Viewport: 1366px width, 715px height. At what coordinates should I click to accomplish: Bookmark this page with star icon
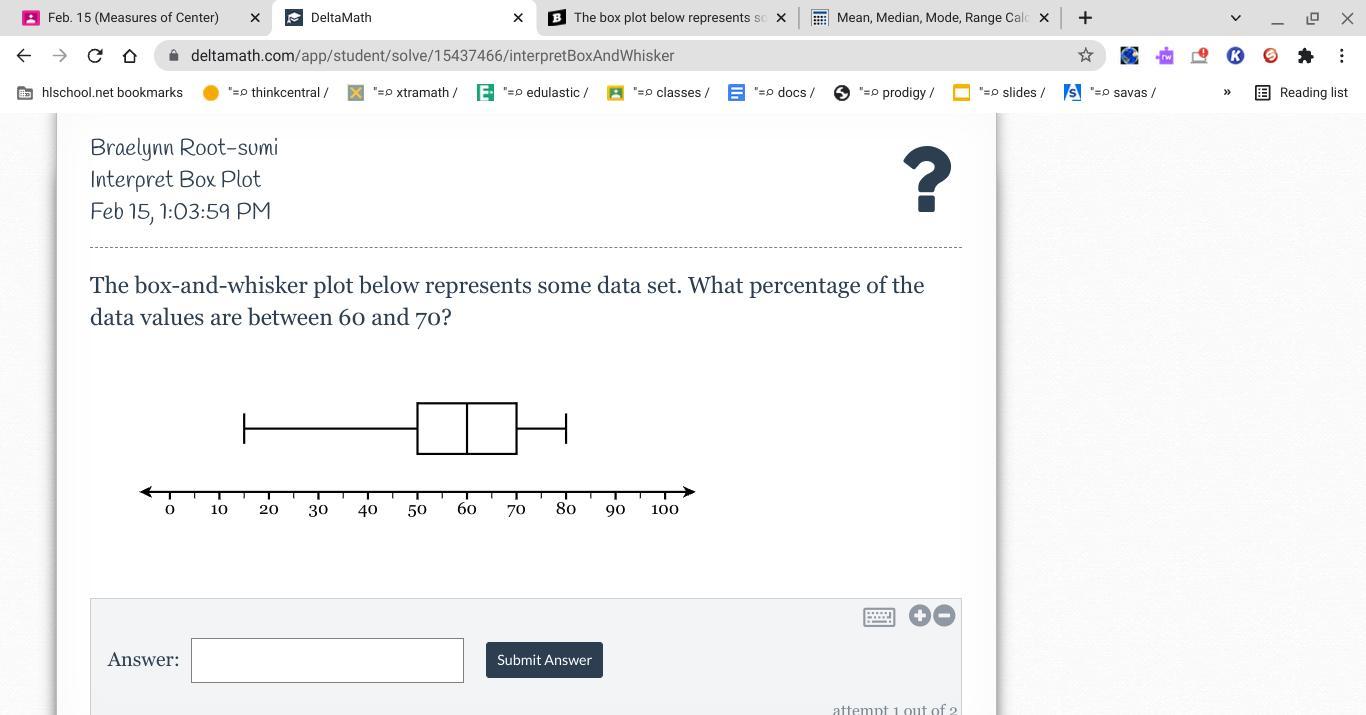[1085, 56]
